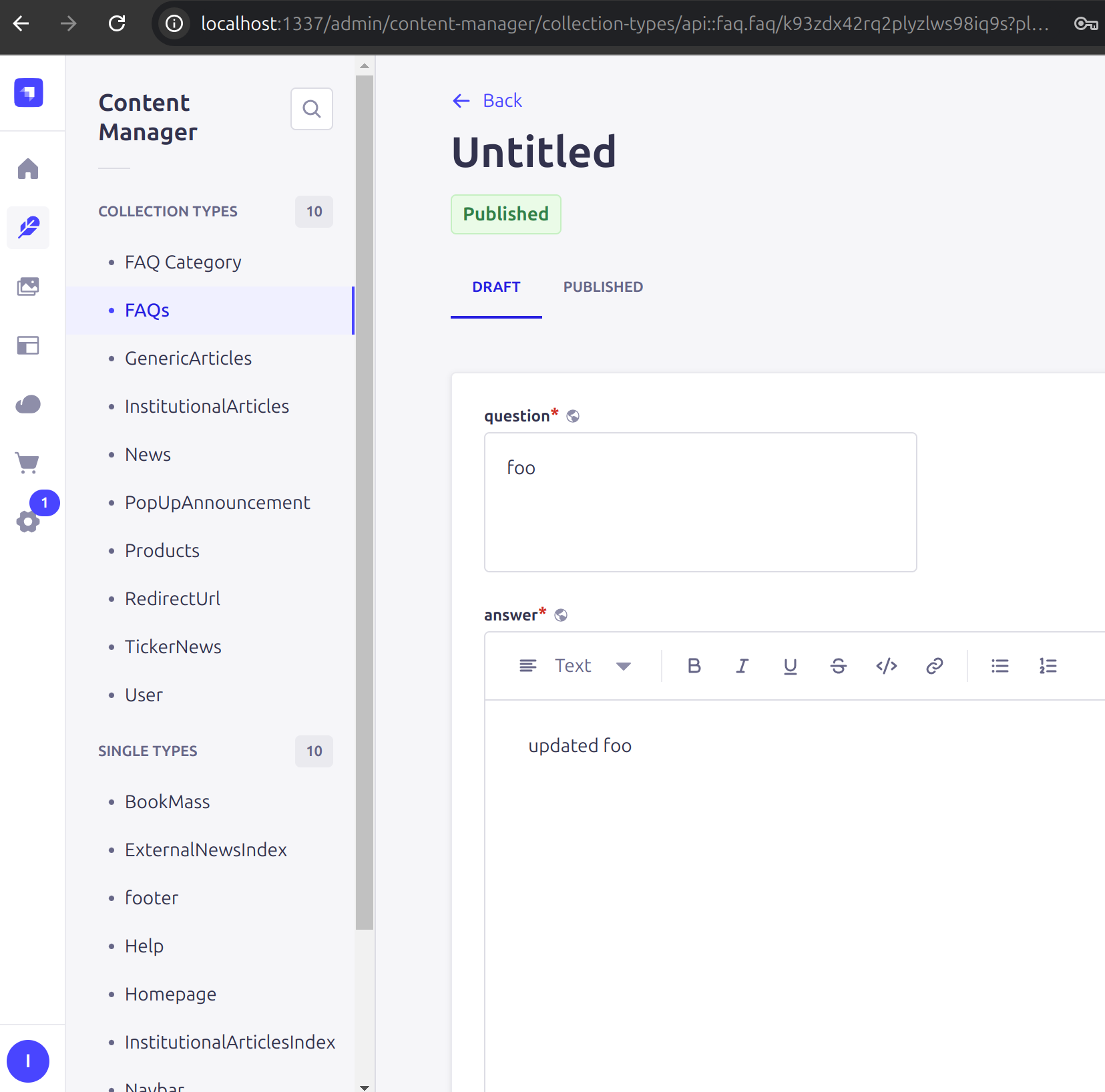Toggle italic formatting in answer editor
1105x1092 pixels.
point(742,666)
